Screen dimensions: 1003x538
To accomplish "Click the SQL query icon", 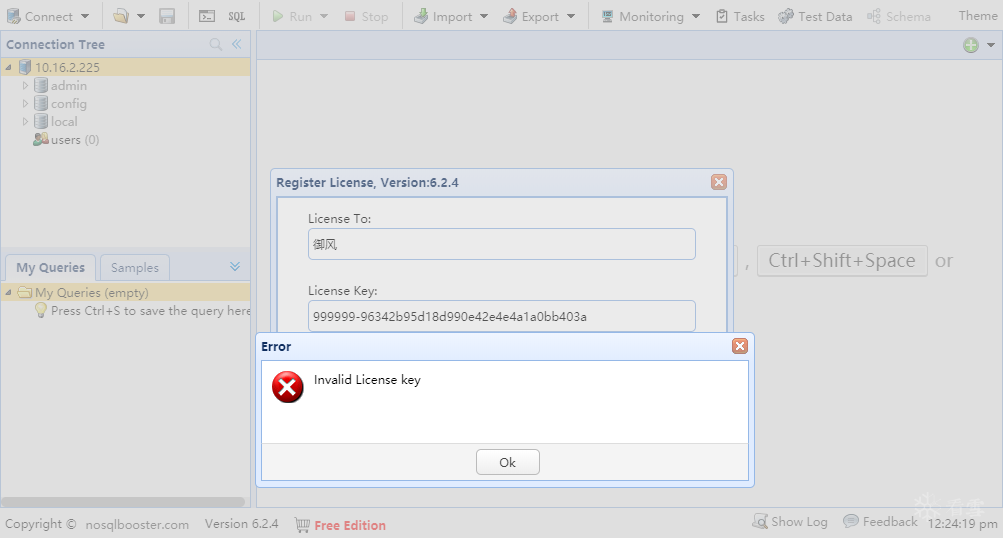I will pos(237,17).
